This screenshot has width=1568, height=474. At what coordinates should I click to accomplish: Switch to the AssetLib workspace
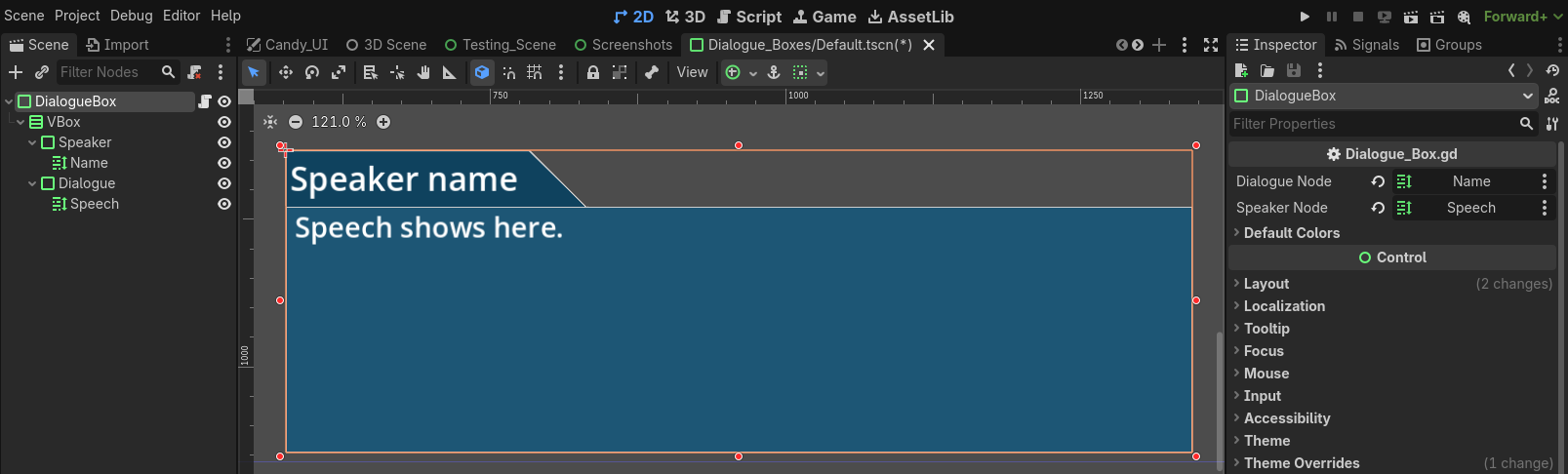911,17
